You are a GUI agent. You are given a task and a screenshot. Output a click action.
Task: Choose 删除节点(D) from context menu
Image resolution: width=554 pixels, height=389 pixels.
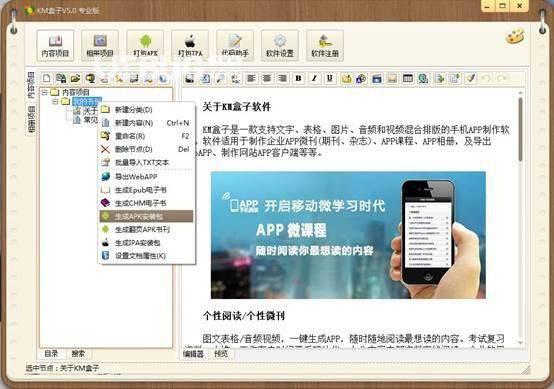point(146,149)
